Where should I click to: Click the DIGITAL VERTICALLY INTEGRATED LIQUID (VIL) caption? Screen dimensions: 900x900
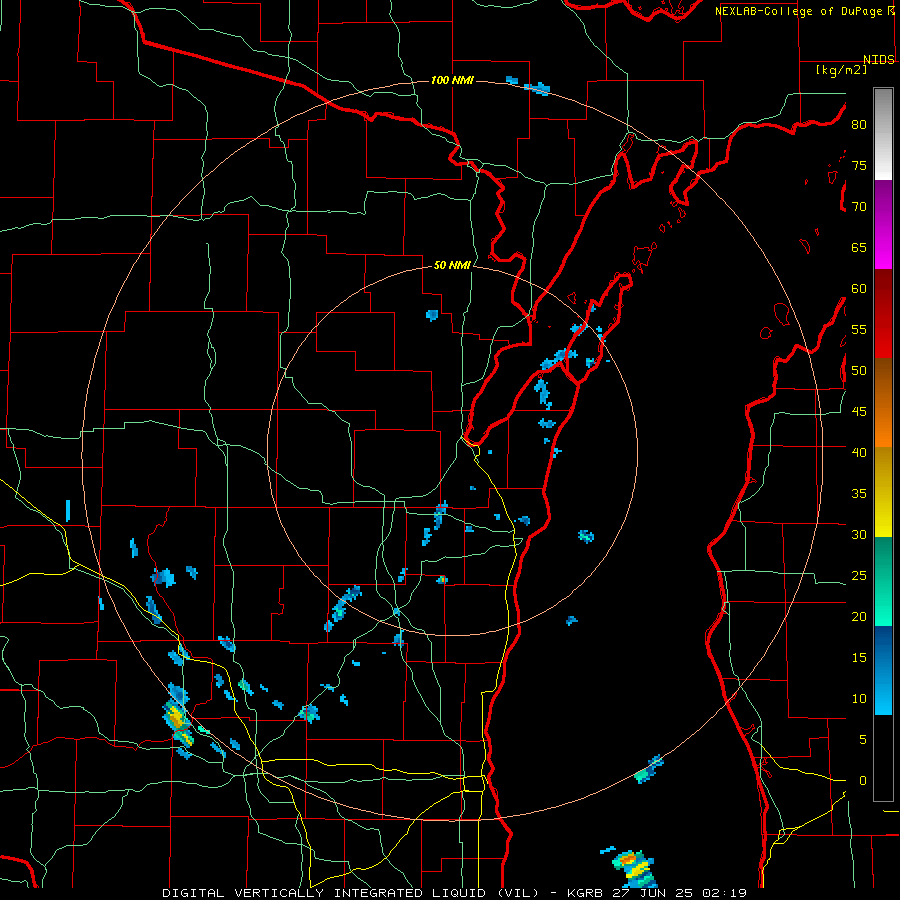point(350,893)
